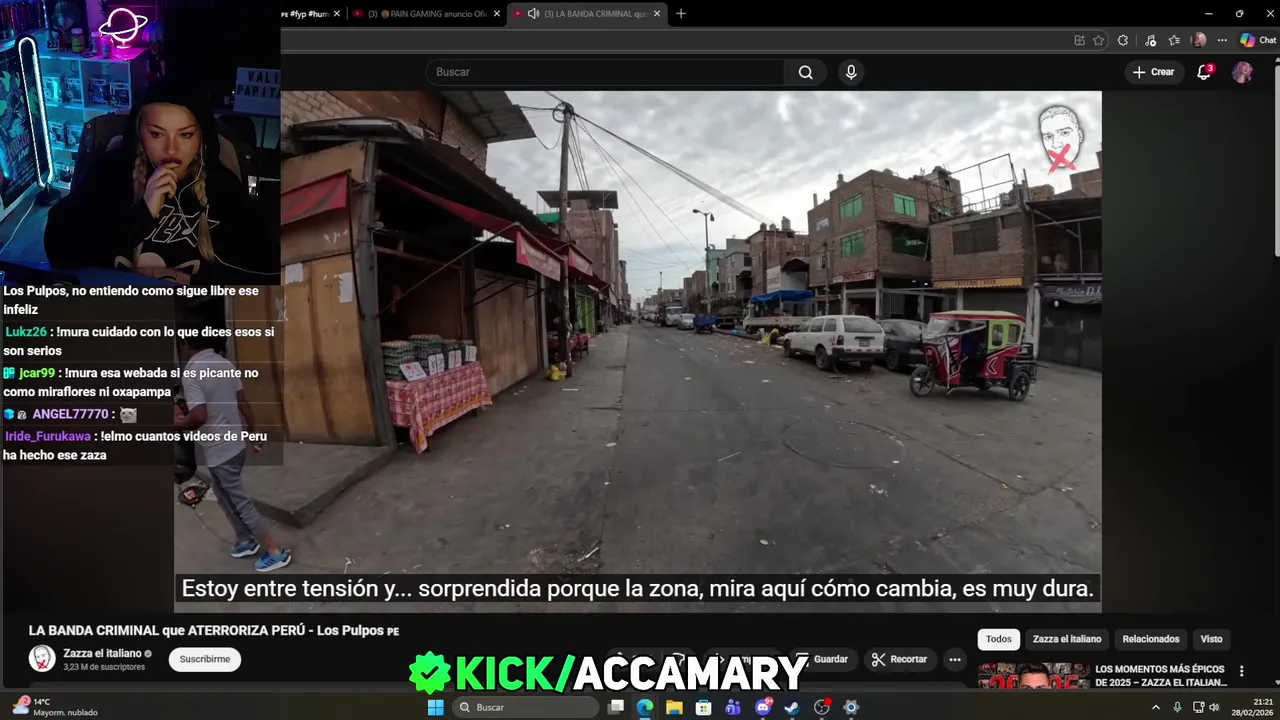
Task: Select the Todos filter chip
Action: (x=998, y=639)
